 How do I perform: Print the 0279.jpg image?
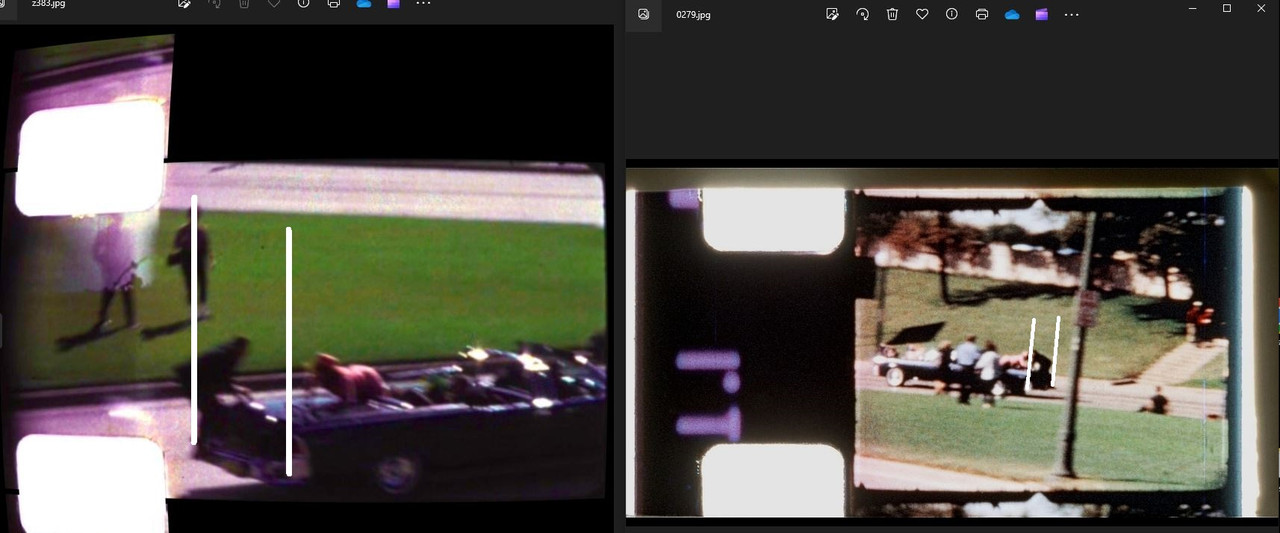[982, 15]
